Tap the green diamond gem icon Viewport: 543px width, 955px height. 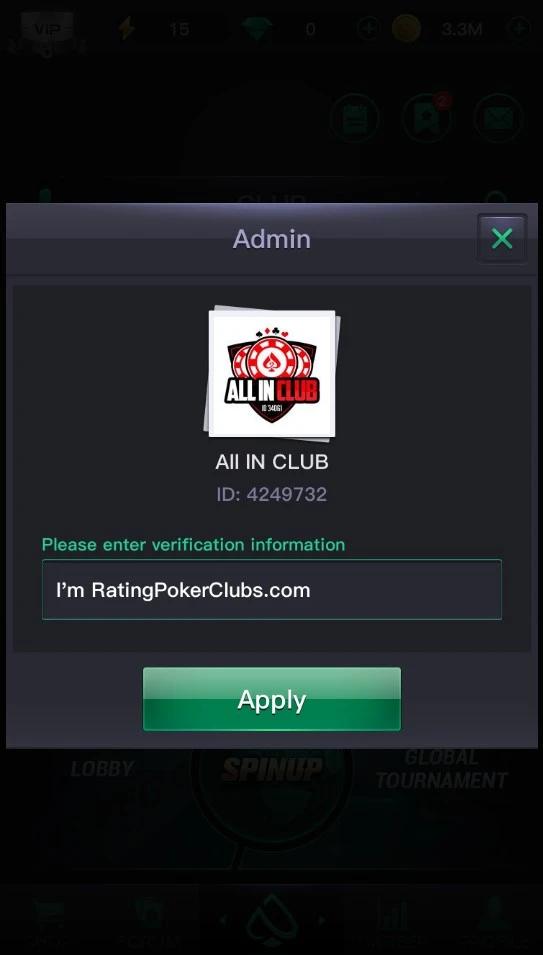pos(256,29)
